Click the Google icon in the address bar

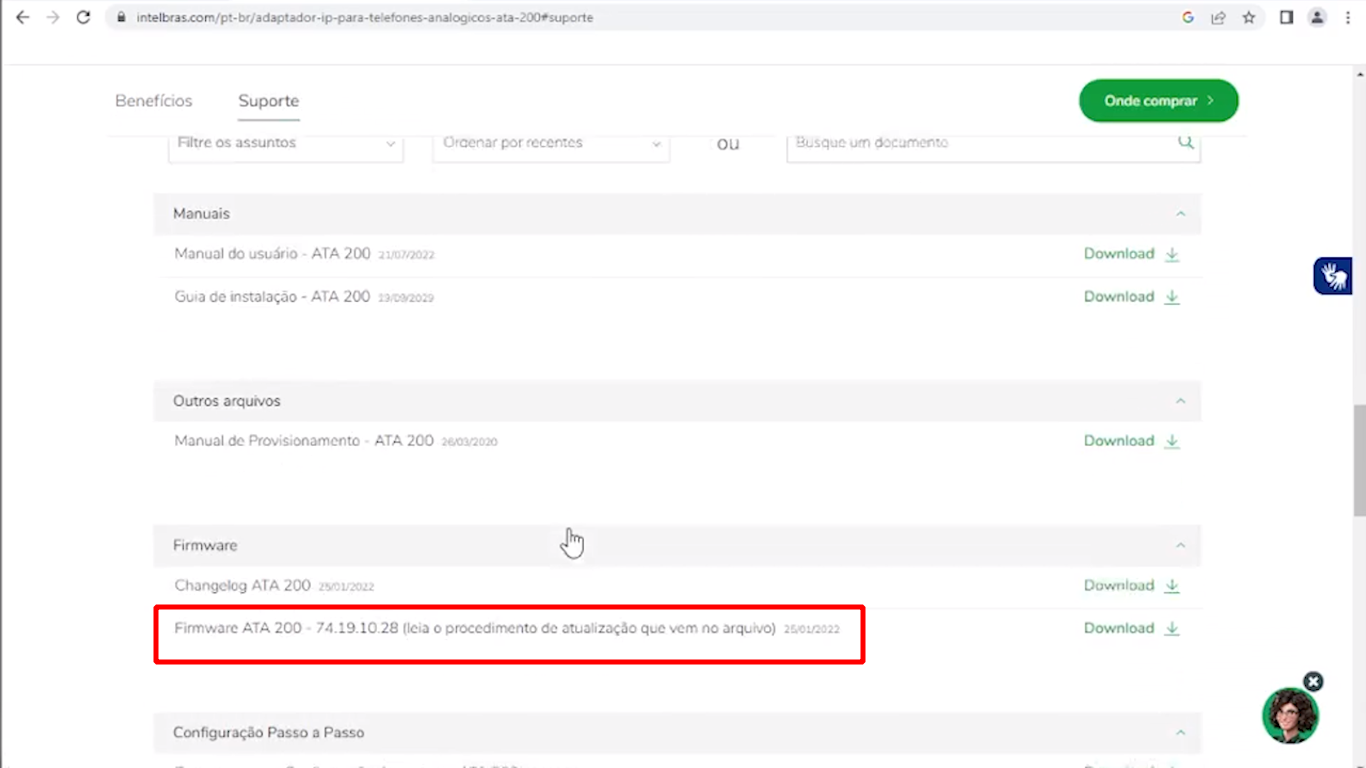[1188, 17]
